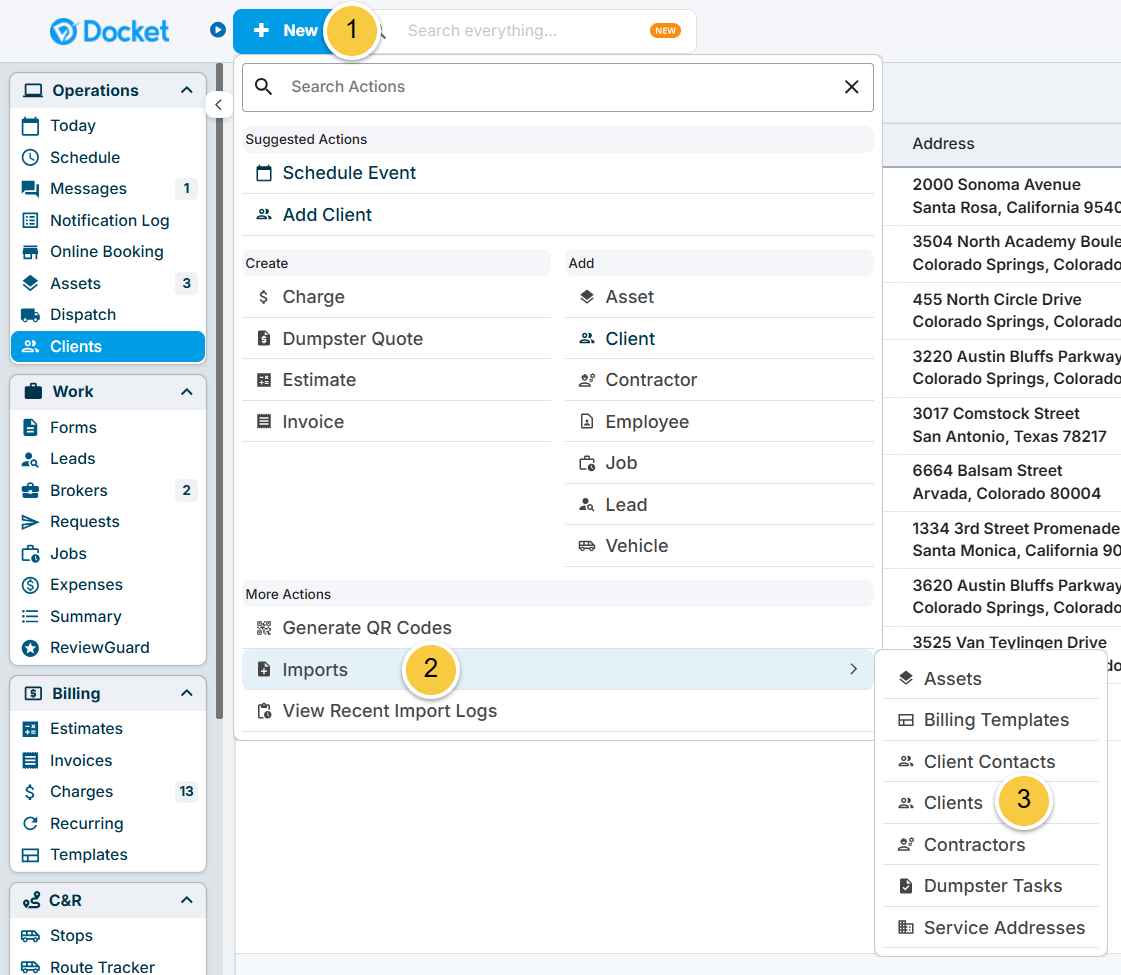Expand the Imports submenu arrow
The width and height of the screenshot is (1121, 975).
(853, 669)
